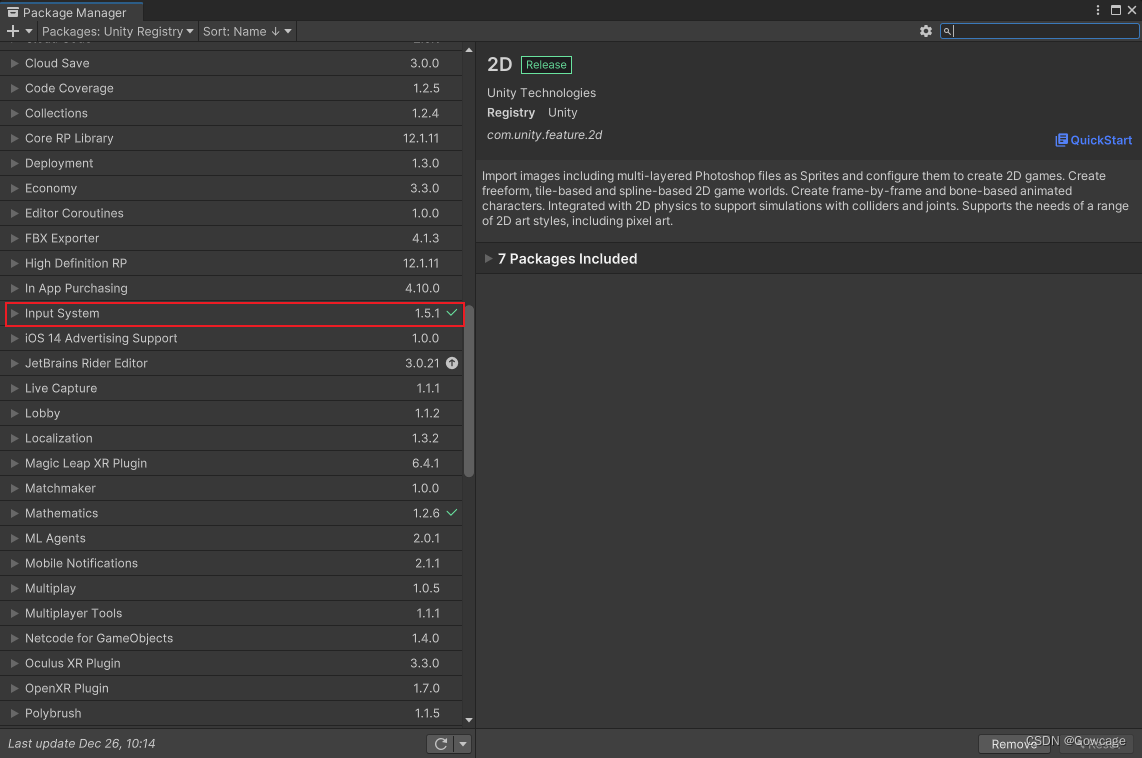Image resolution: width=1142 pixels, height=758 pixels.
Task: Click the com.unity.feature.2d package name
Action: (544, 135)
